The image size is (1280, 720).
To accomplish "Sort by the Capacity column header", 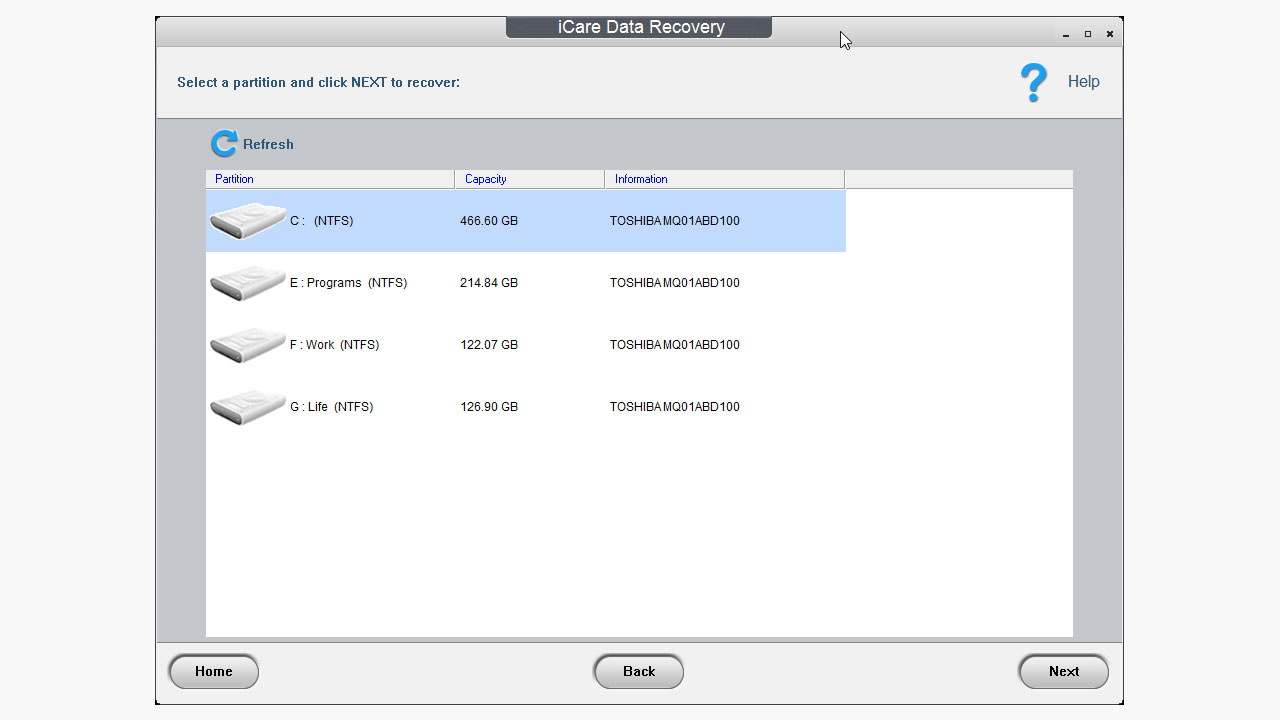I will coord(530,179).
